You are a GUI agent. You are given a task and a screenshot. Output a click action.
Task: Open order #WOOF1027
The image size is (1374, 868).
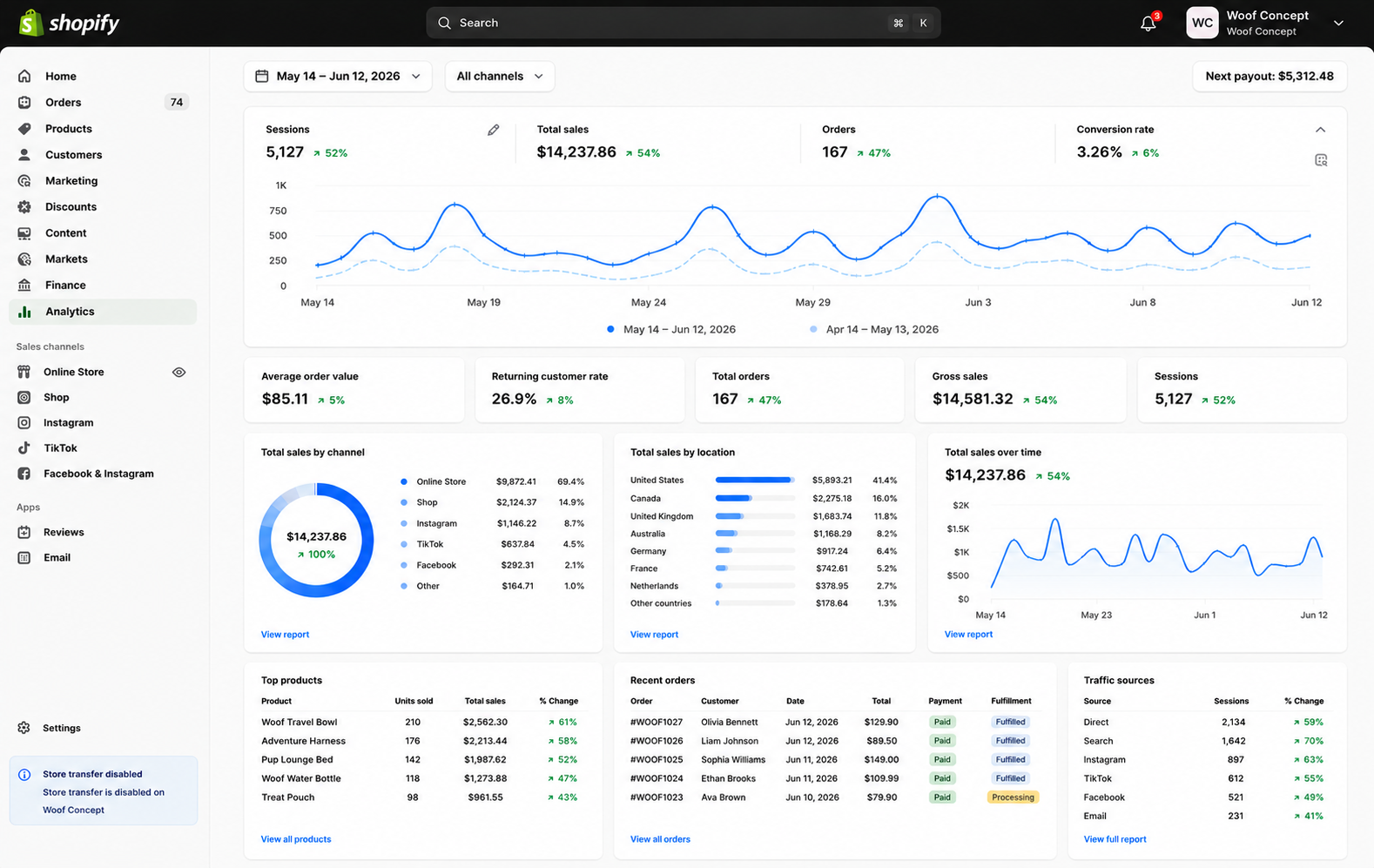[657, 722]
